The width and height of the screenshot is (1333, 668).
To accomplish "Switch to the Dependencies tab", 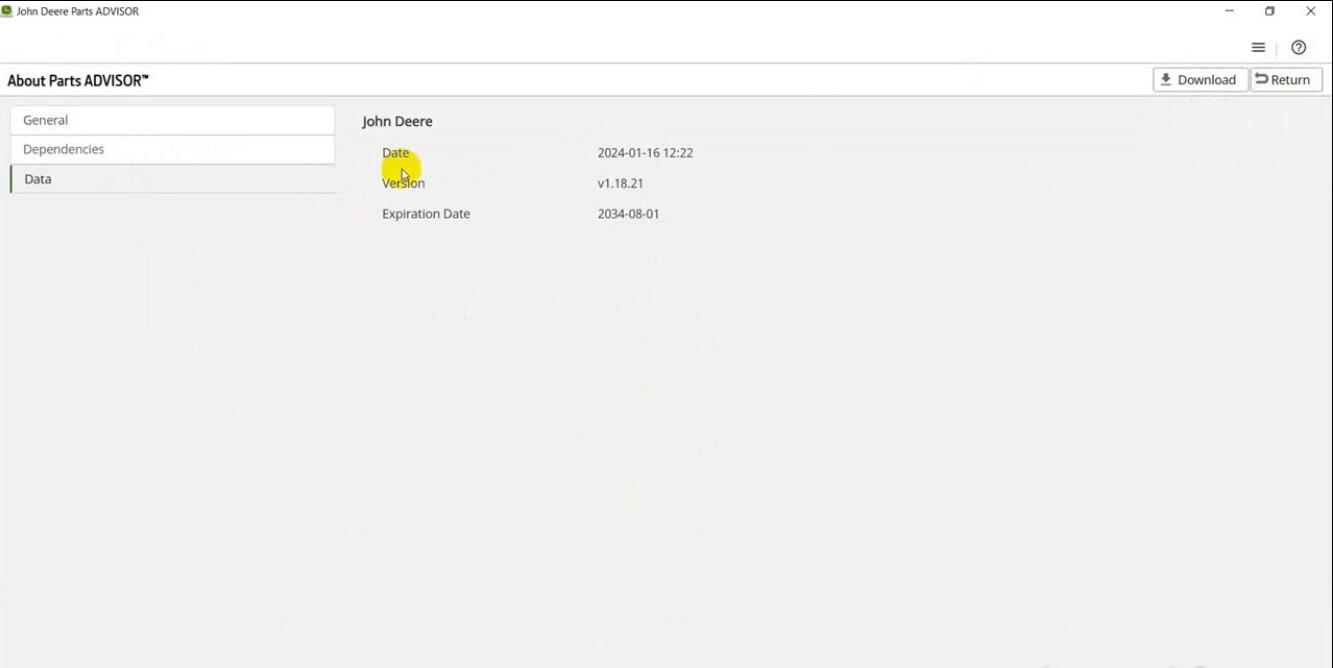I will [x=172, y=149].
